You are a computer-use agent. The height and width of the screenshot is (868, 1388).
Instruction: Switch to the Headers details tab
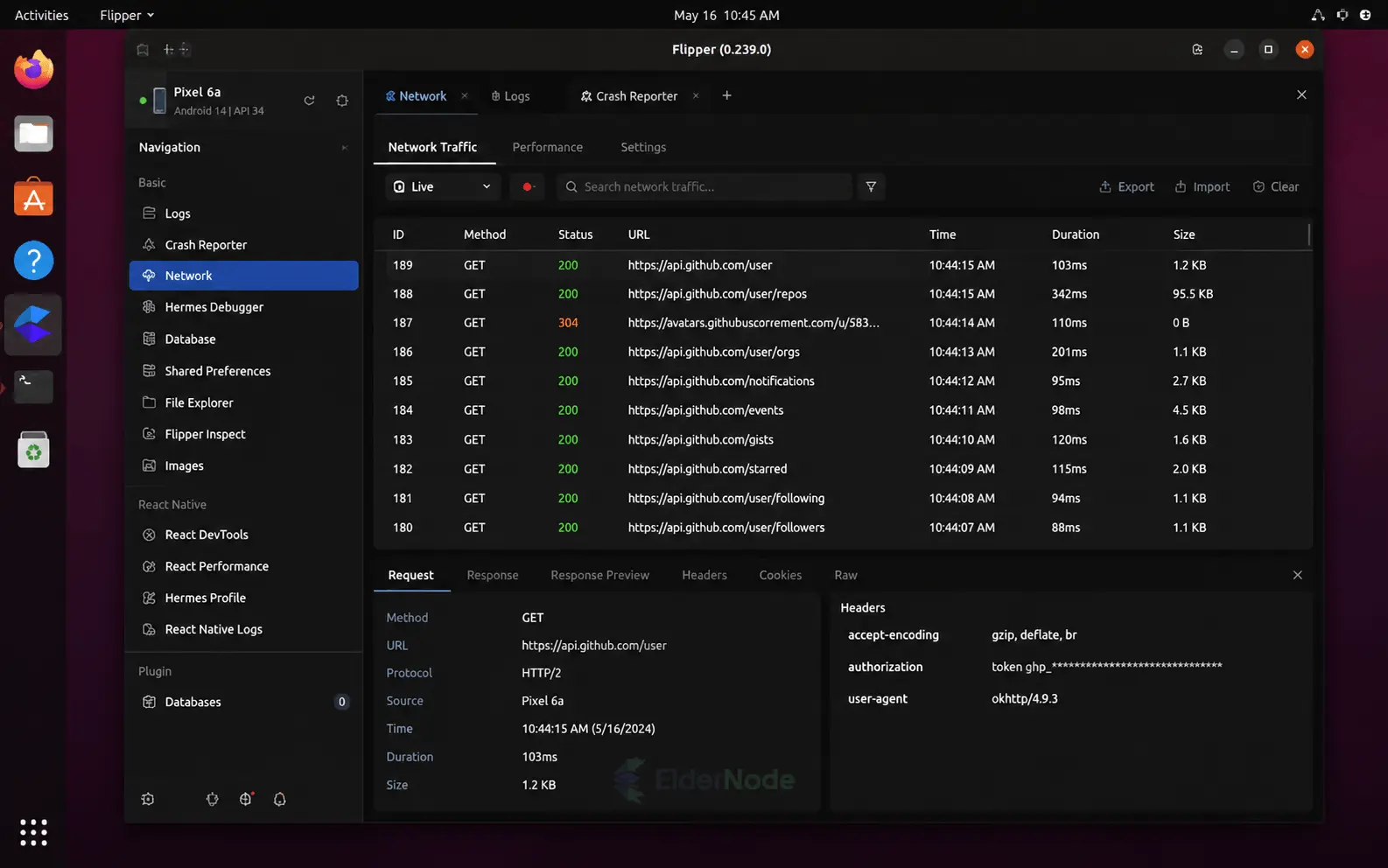click(x=705, y=575)
